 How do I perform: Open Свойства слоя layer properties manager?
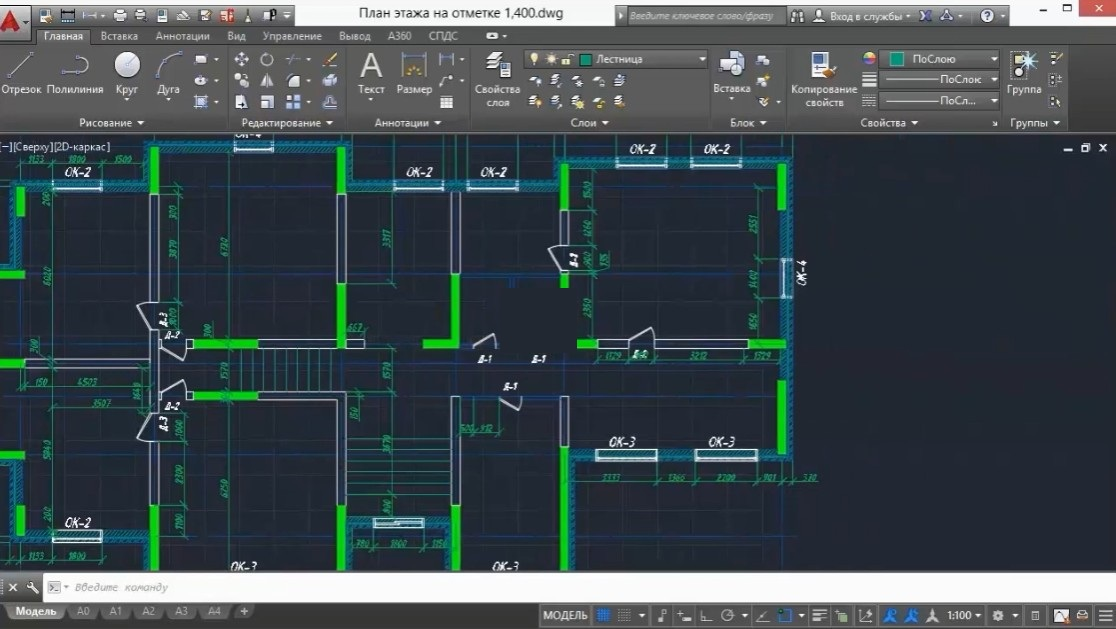point(498,79)
